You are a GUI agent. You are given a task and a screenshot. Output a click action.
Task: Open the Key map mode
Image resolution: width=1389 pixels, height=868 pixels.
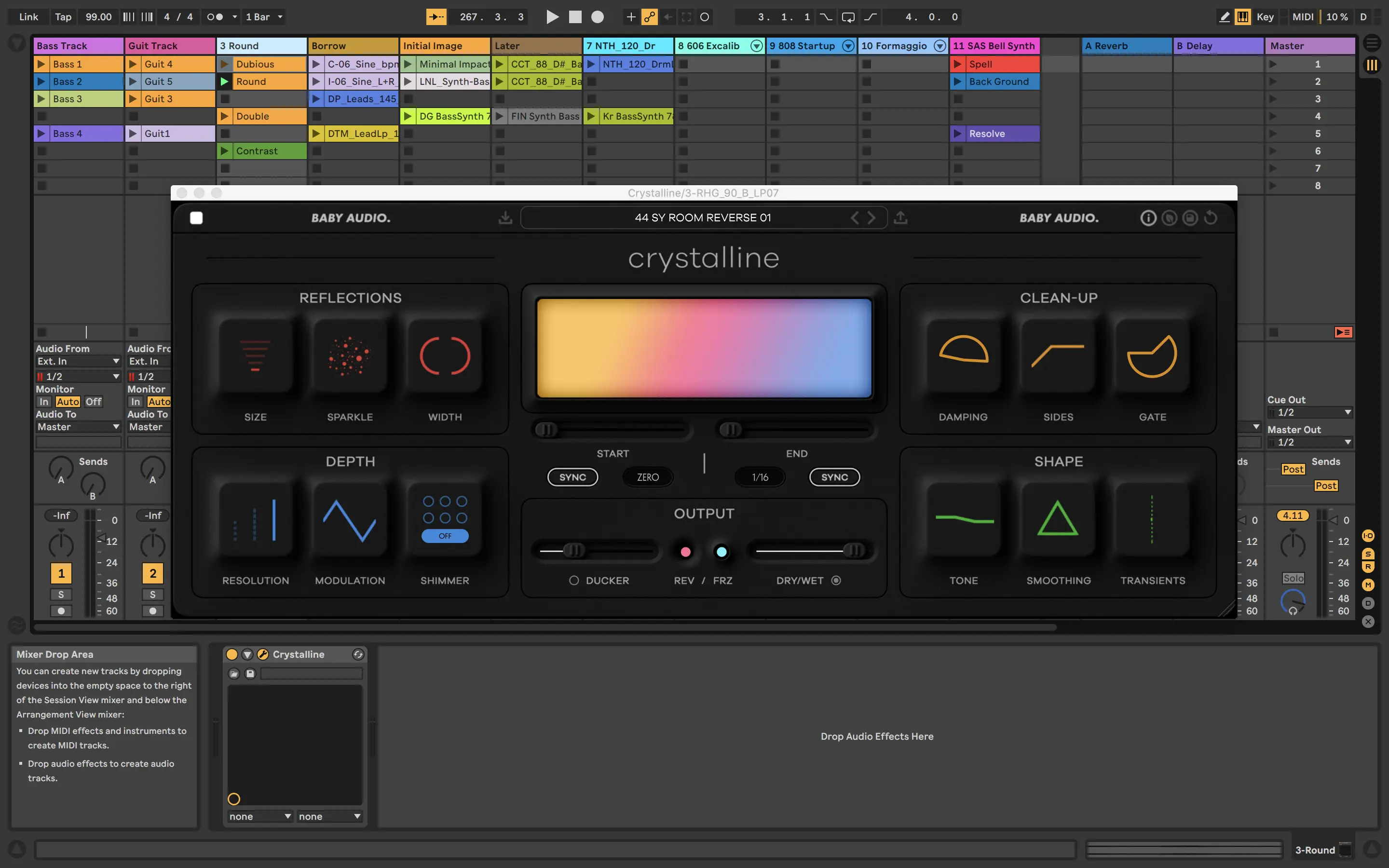1265,17
